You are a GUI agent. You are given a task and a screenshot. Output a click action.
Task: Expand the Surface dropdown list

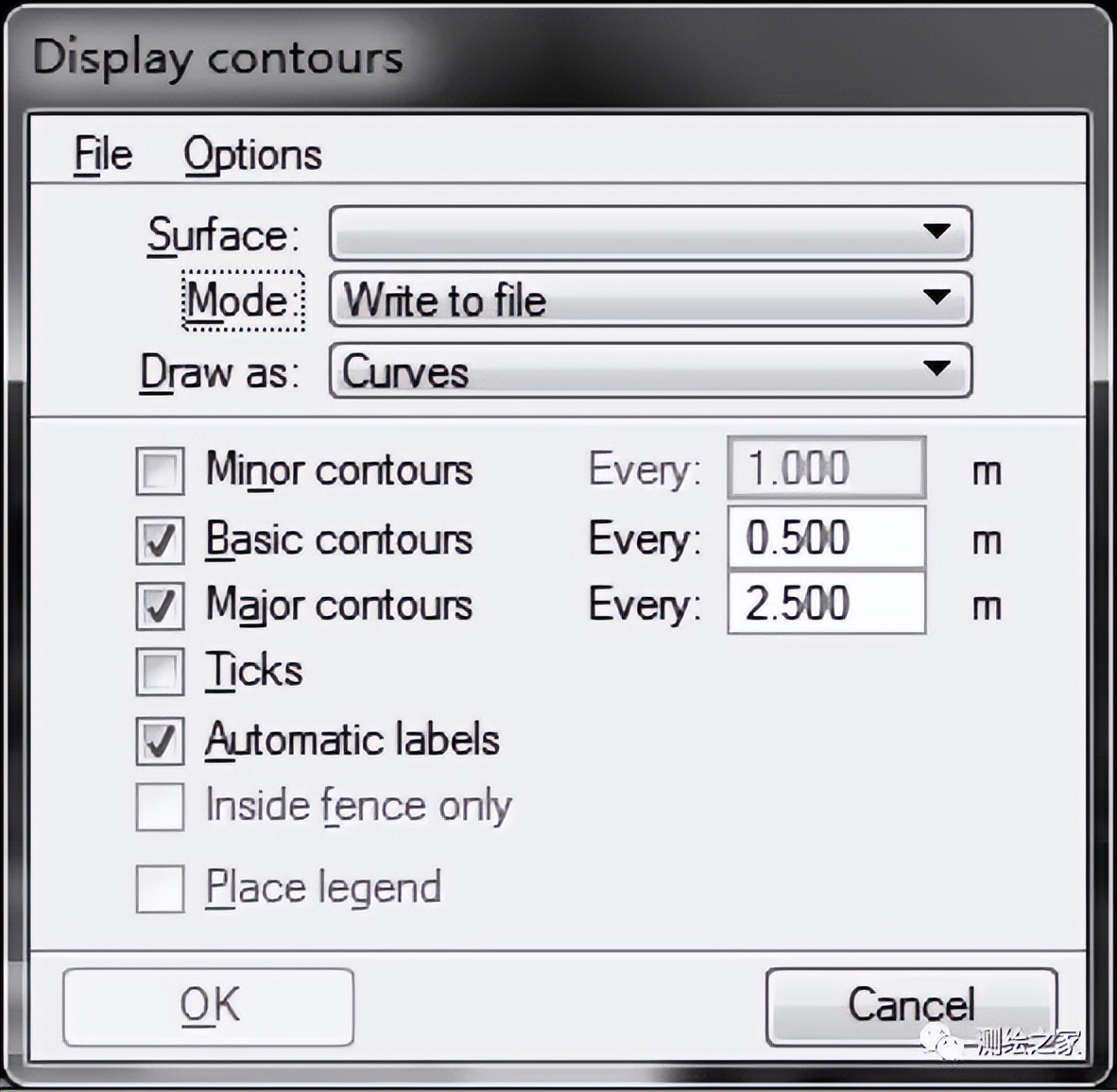650,232
